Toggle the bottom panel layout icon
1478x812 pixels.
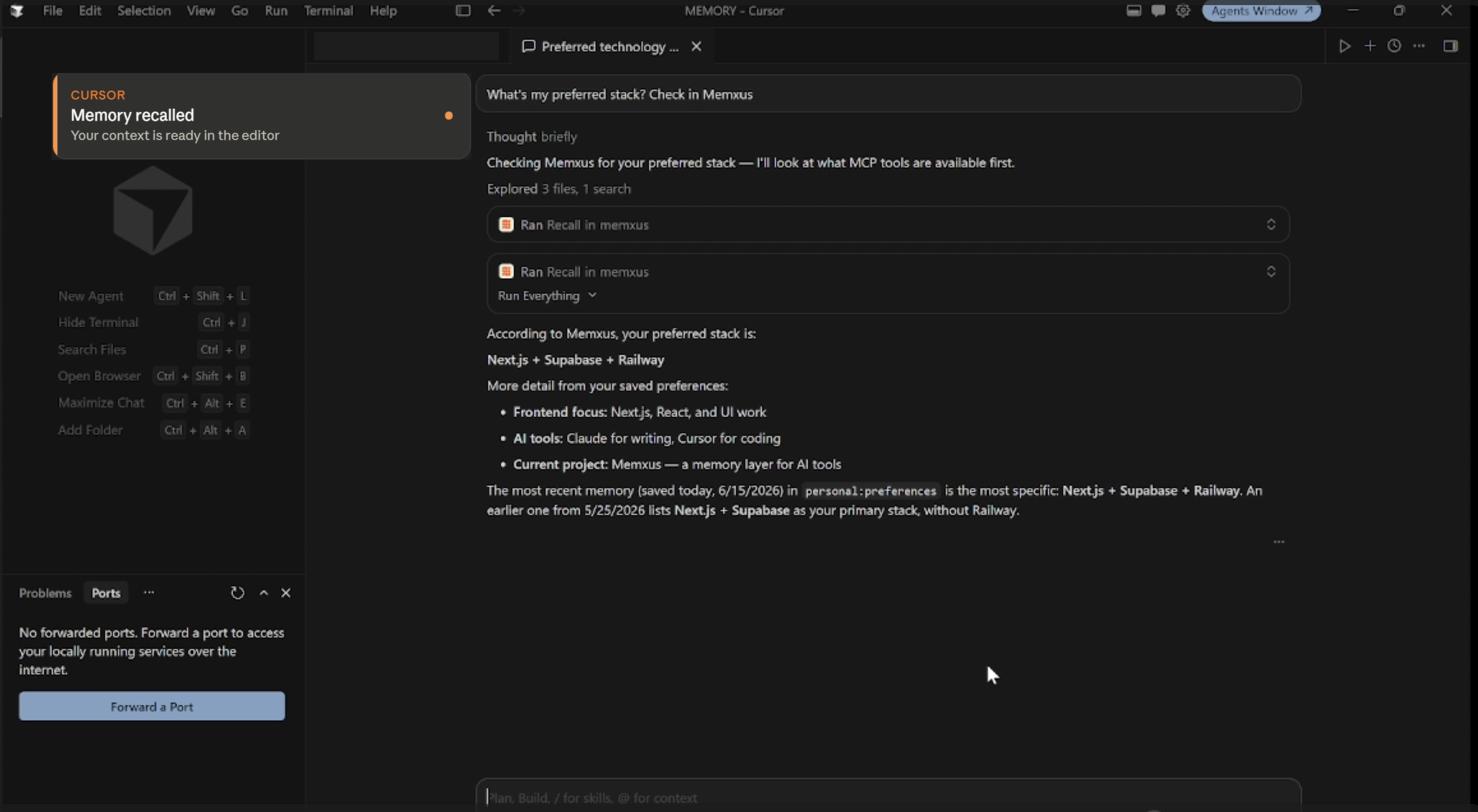[1133, 11]
